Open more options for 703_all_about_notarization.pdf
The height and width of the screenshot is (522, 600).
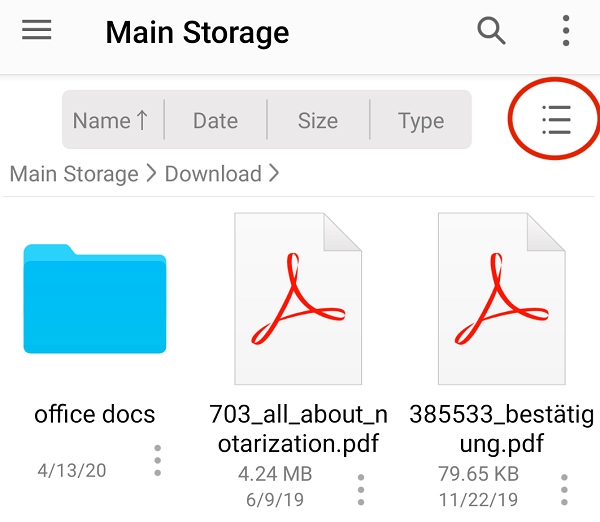click(x=361, y=489)
